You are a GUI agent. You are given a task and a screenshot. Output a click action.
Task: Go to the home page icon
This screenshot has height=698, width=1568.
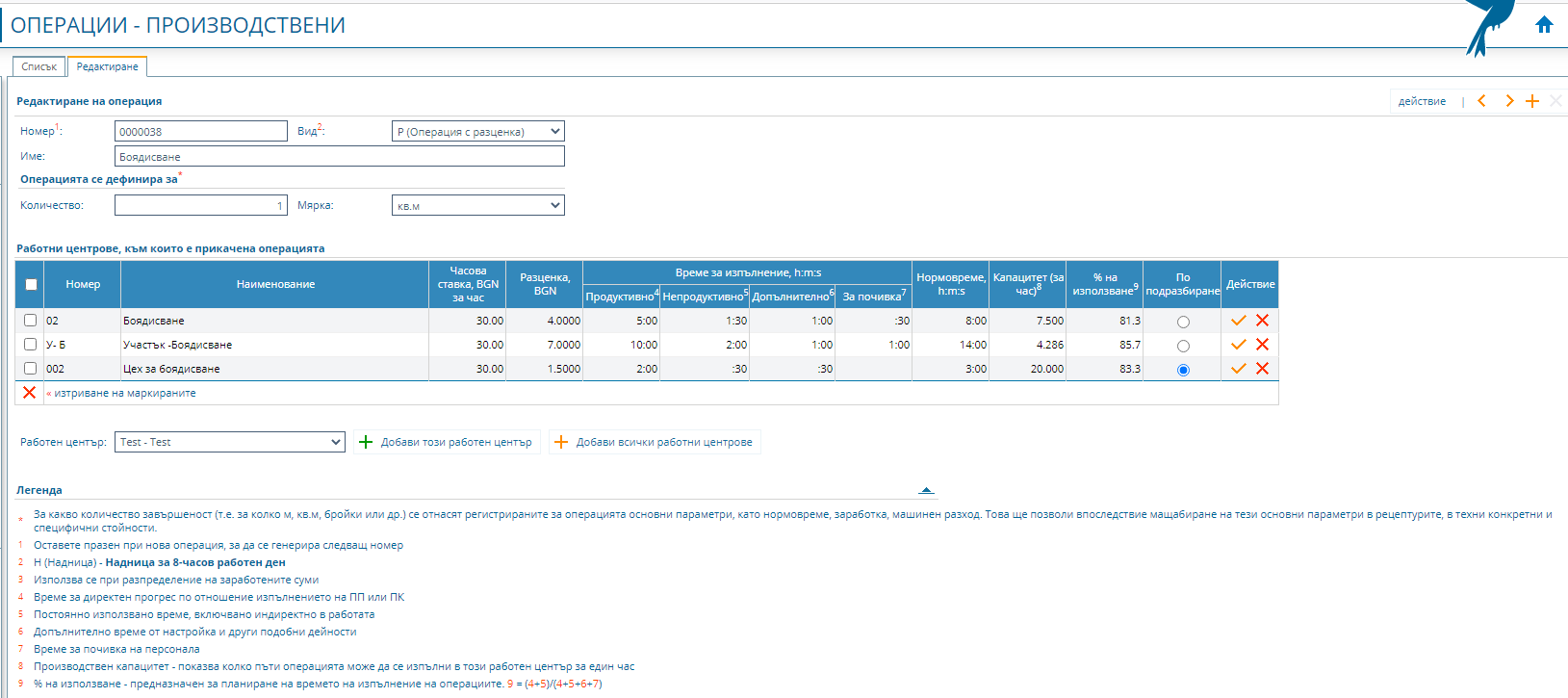[1544, 25]
